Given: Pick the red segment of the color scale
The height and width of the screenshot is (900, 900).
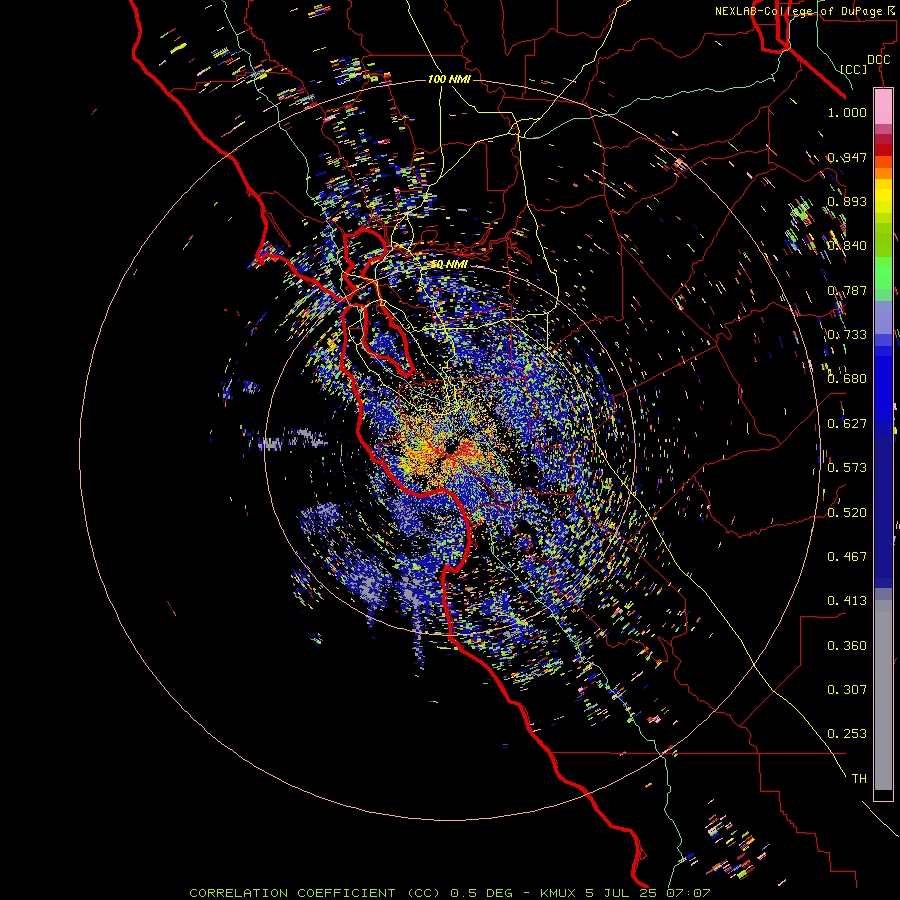Looking at the screenshot, I should coord(883,150).
